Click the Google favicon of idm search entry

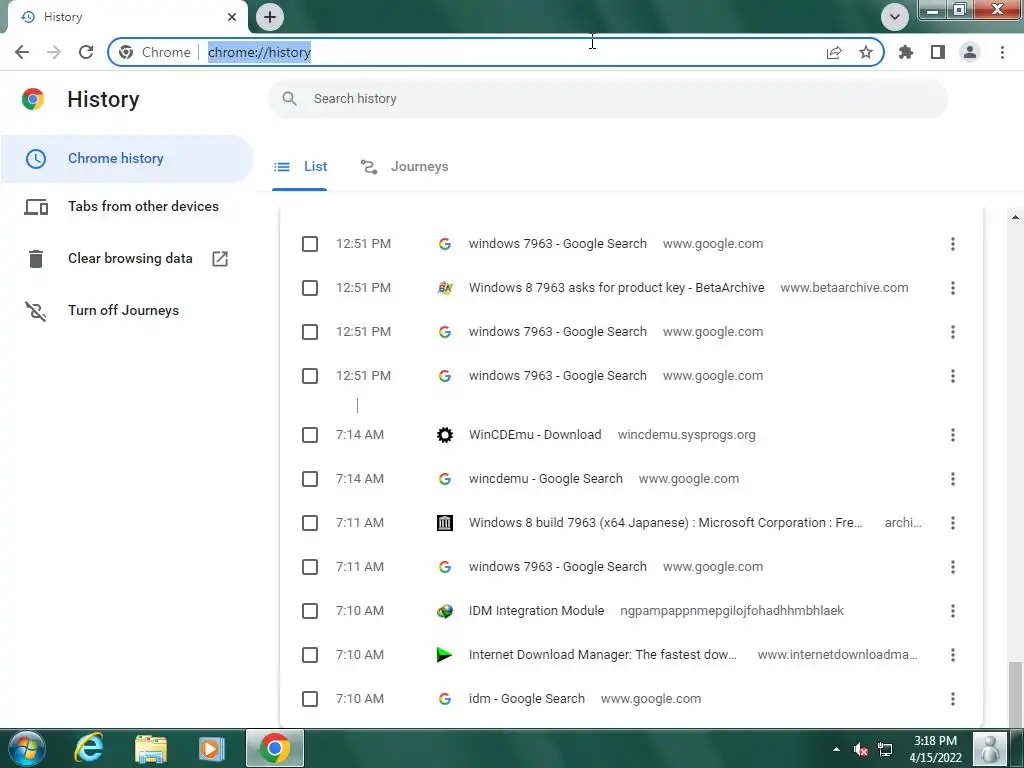point(445,699)
